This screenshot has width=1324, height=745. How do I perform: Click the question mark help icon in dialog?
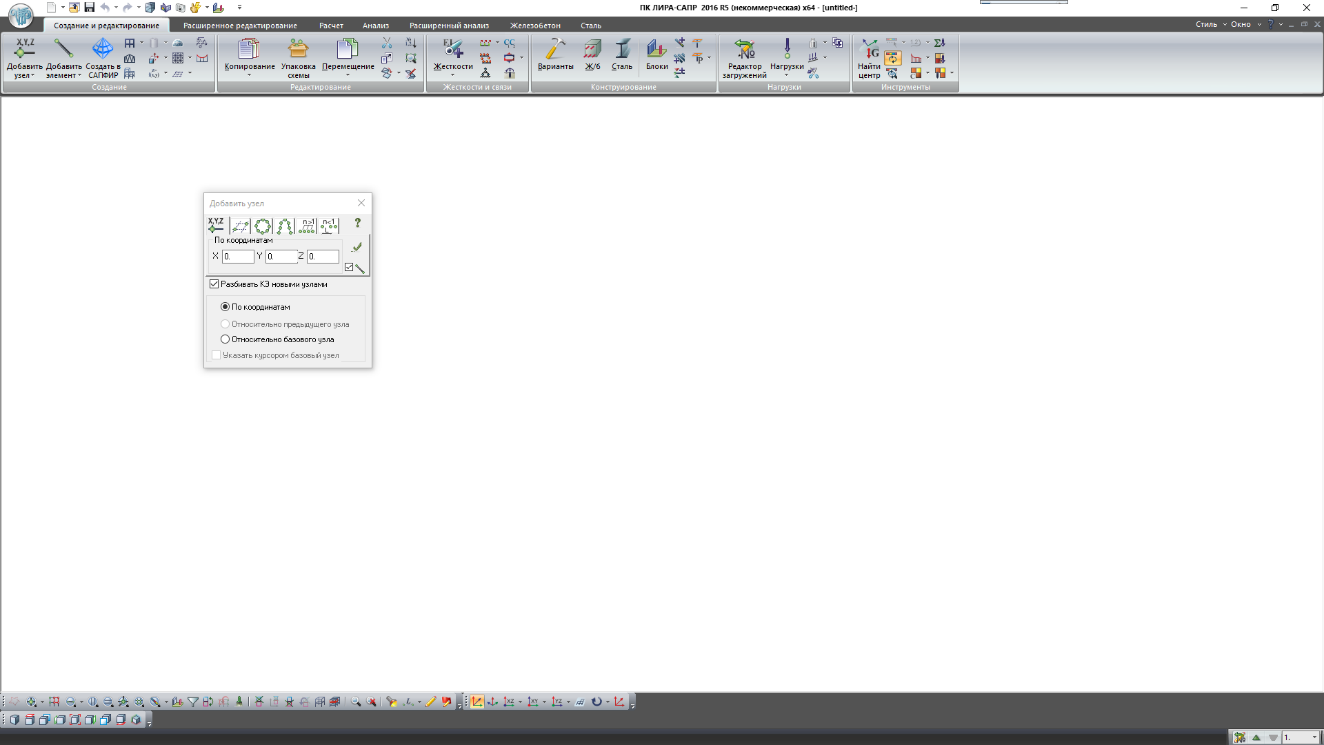tap(358, 223)
